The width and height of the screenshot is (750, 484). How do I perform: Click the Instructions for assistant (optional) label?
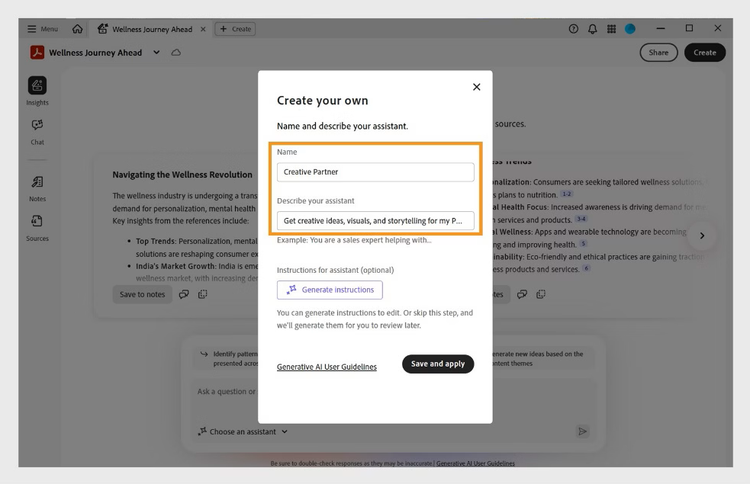coord(335,270)
